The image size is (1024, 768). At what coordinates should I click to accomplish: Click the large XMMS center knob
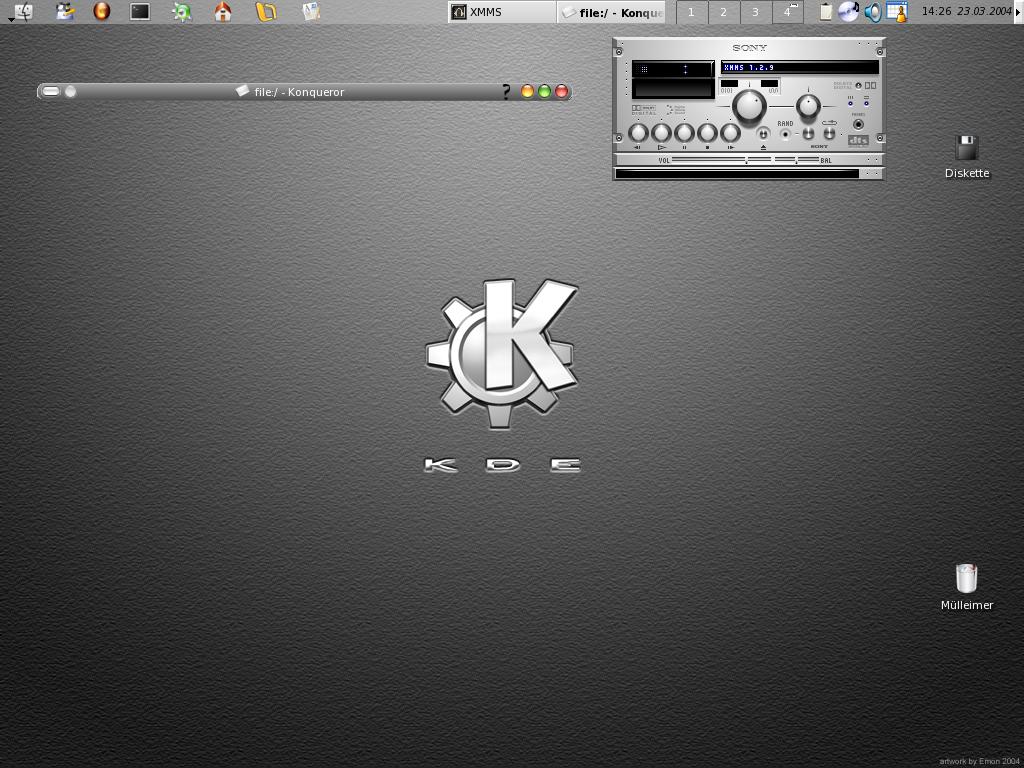(749, 106)
